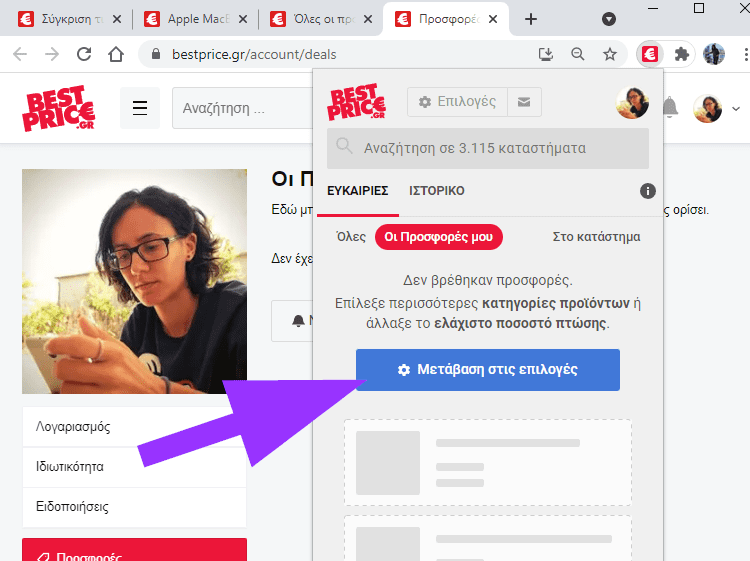Open the hamburger menu on BestPrice site

coord(140,108)
